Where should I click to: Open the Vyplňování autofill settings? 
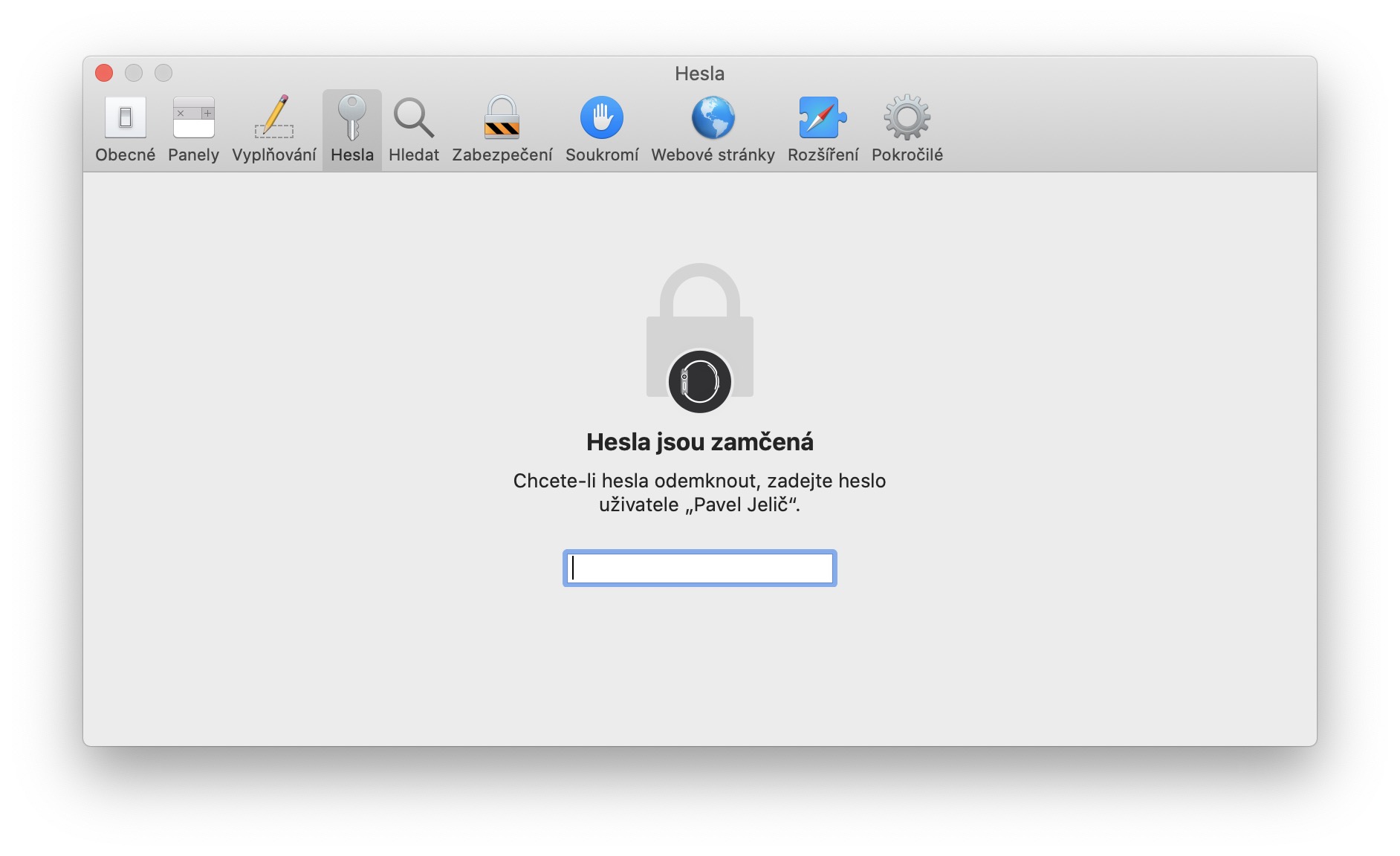coord(274,129)
